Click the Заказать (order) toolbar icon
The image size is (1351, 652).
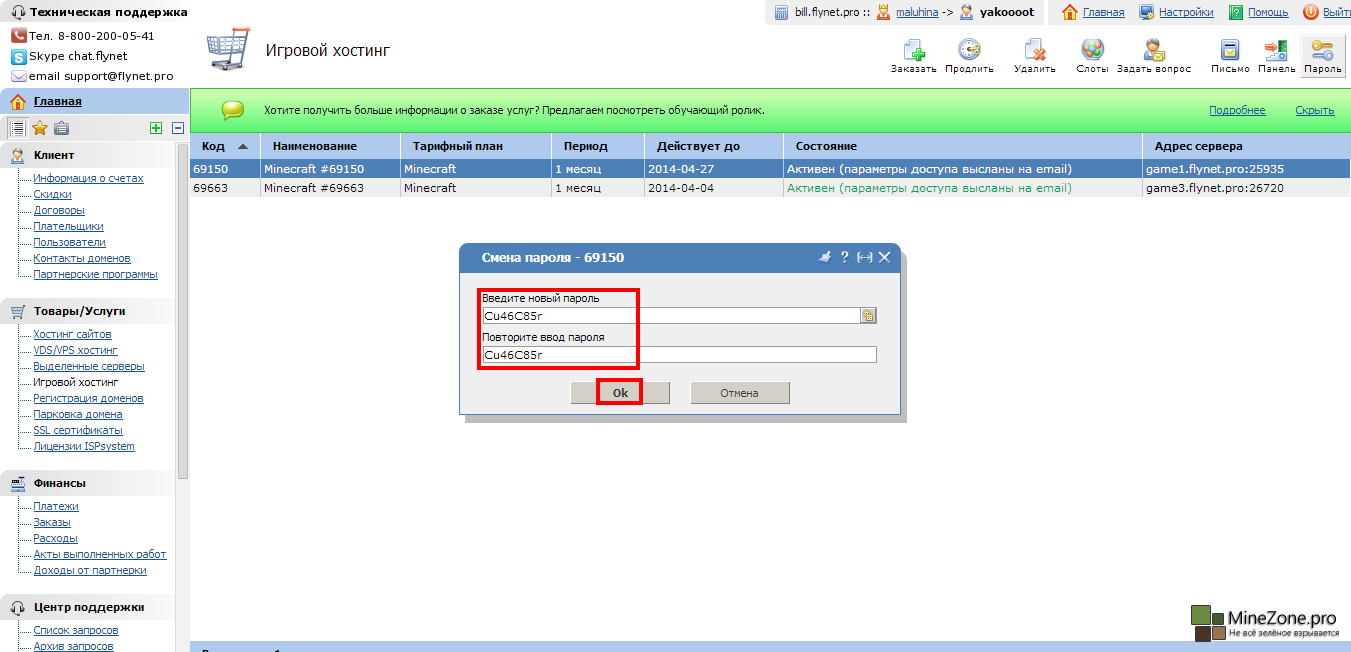pyautogui.click(x=913, y=50)
